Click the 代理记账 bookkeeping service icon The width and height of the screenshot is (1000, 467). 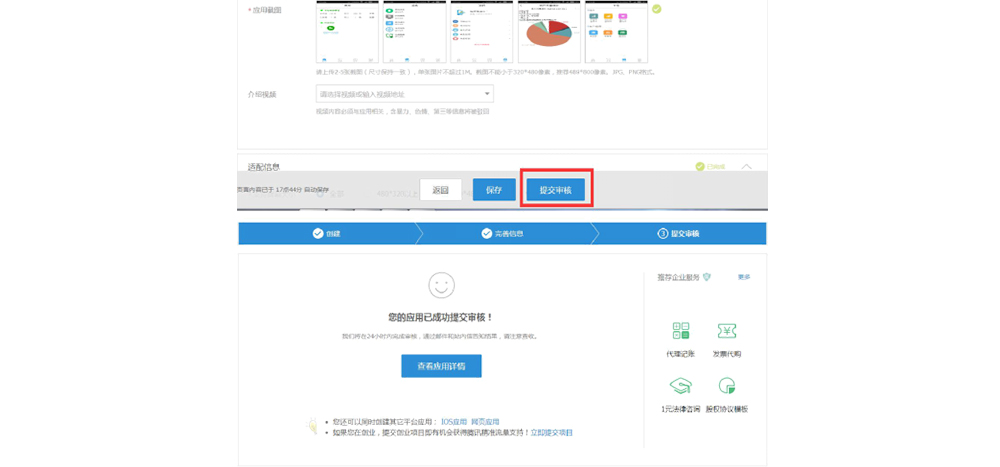[681, 332]
